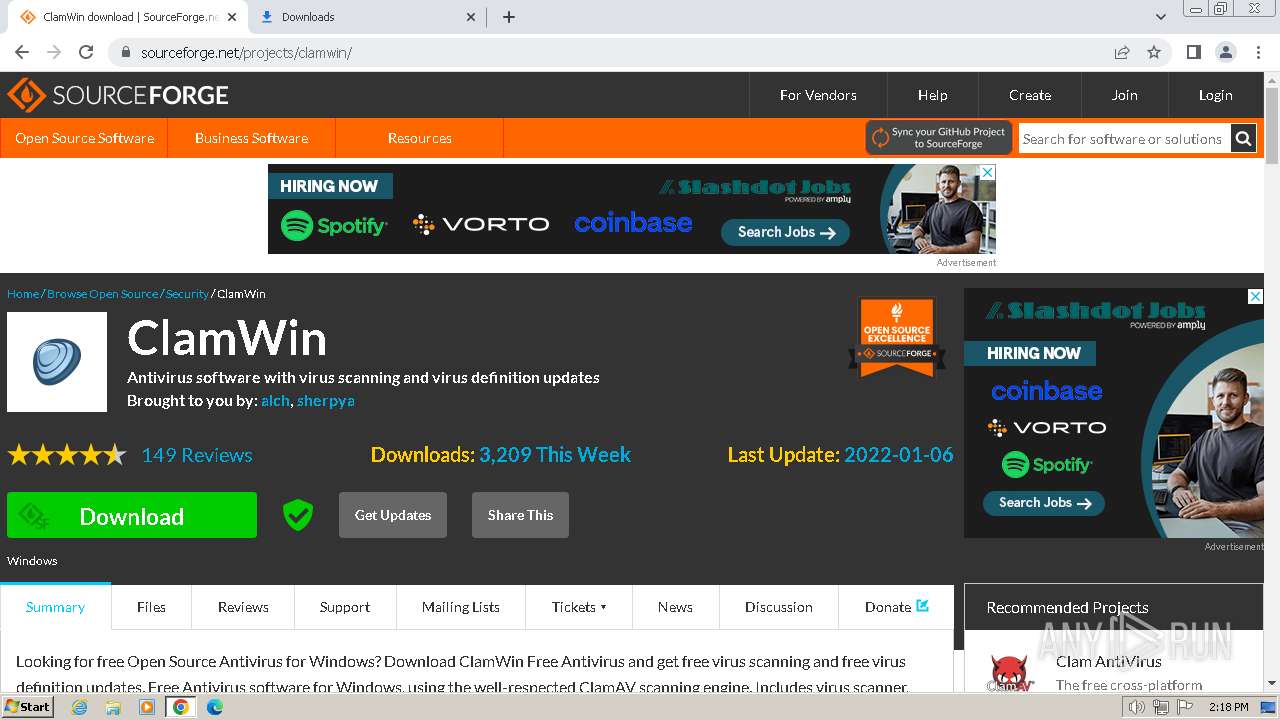This screenshot has width=1280, height=720.
Task: Open Chrome from taskbar
Action: pos(181,707)
